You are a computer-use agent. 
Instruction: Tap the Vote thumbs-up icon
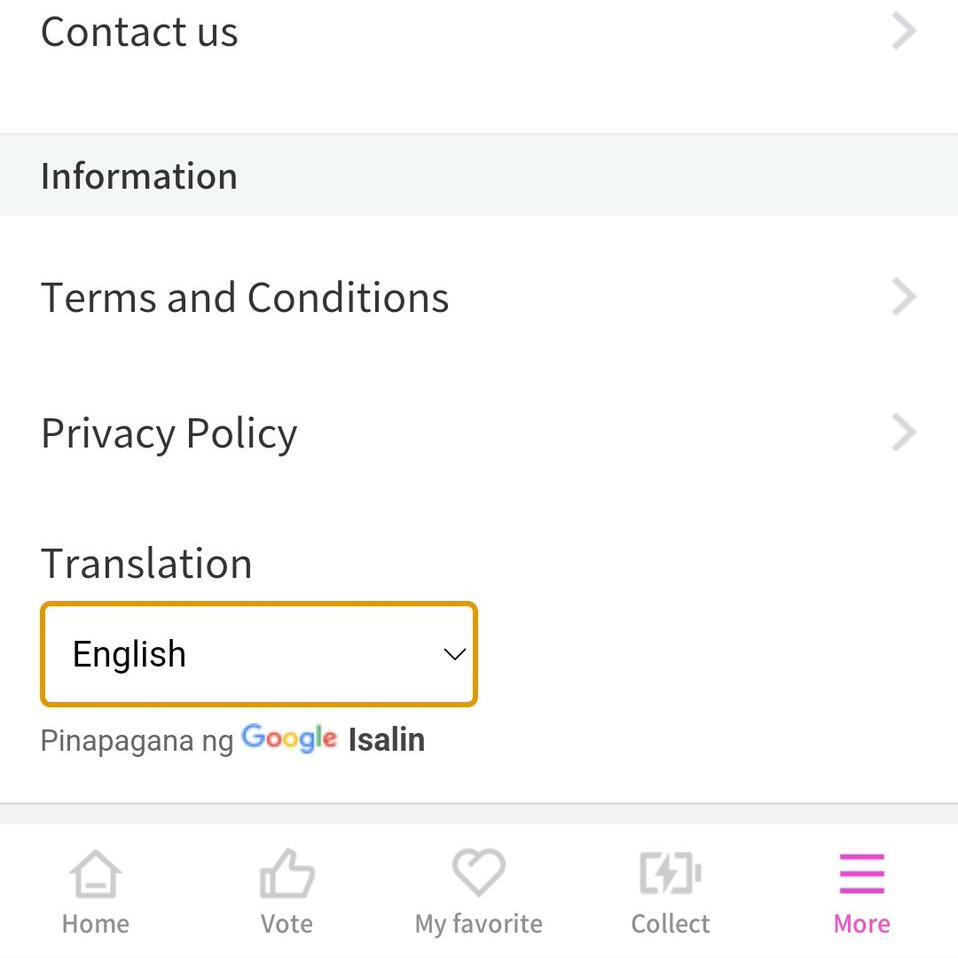pyautogui.click(x=287, y=874)
